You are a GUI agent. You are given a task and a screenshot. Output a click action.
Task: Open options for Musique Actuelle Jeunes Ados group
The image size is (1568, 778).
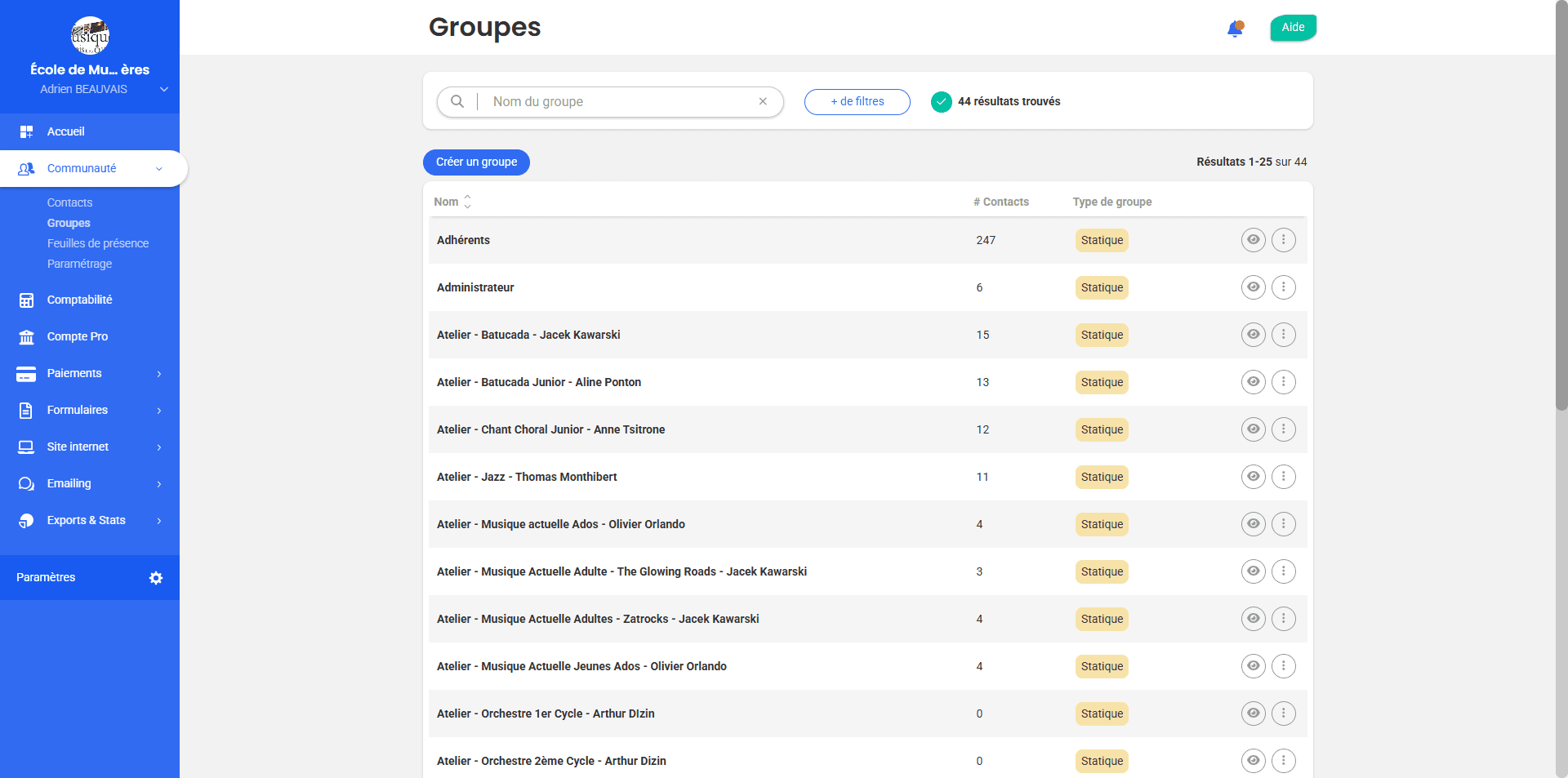pos(1284,666)
